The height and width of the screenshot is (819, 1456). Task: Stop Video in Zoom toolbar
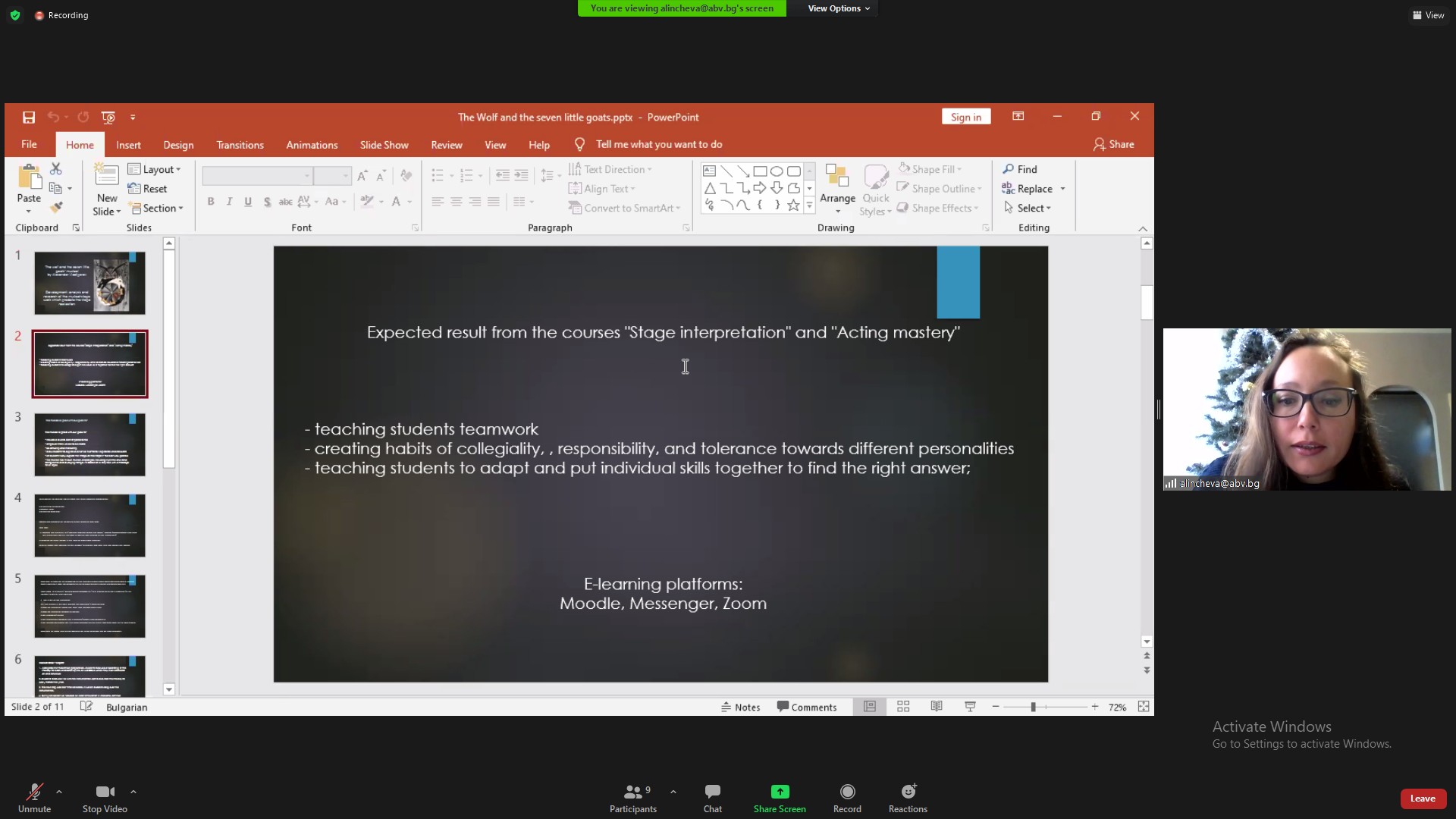pos(105,798)
